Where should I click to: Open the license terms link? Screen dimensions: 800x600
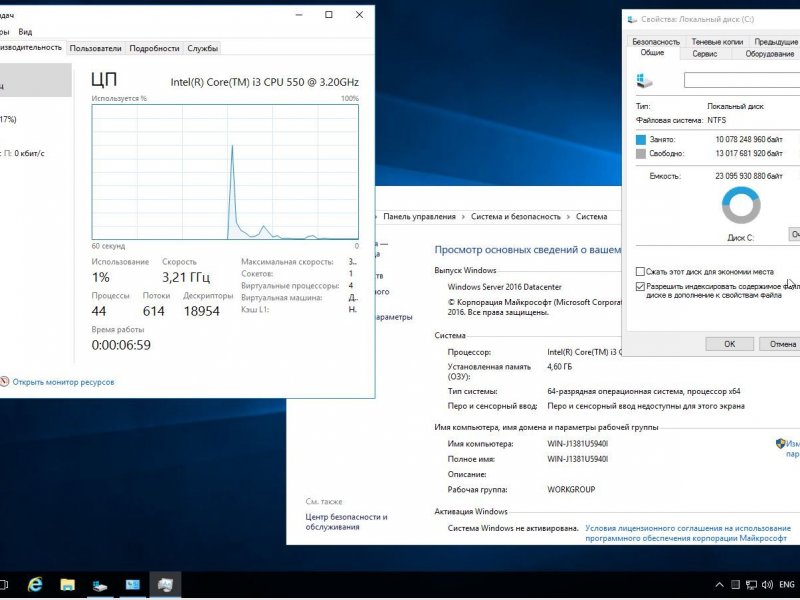(x=687, y=533)
